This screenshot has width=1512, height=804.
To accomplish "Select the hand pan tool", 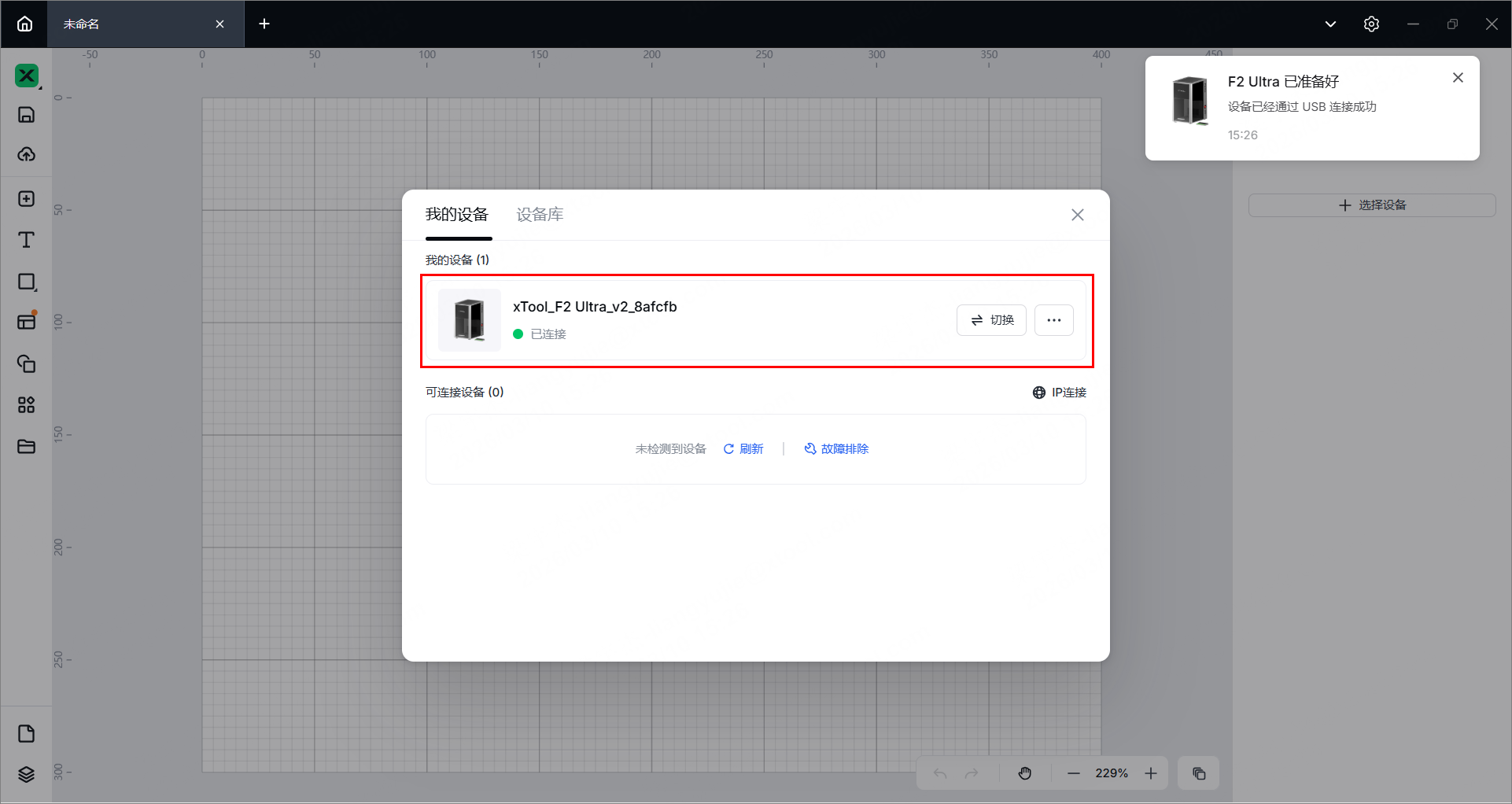I will (1024, 773).
